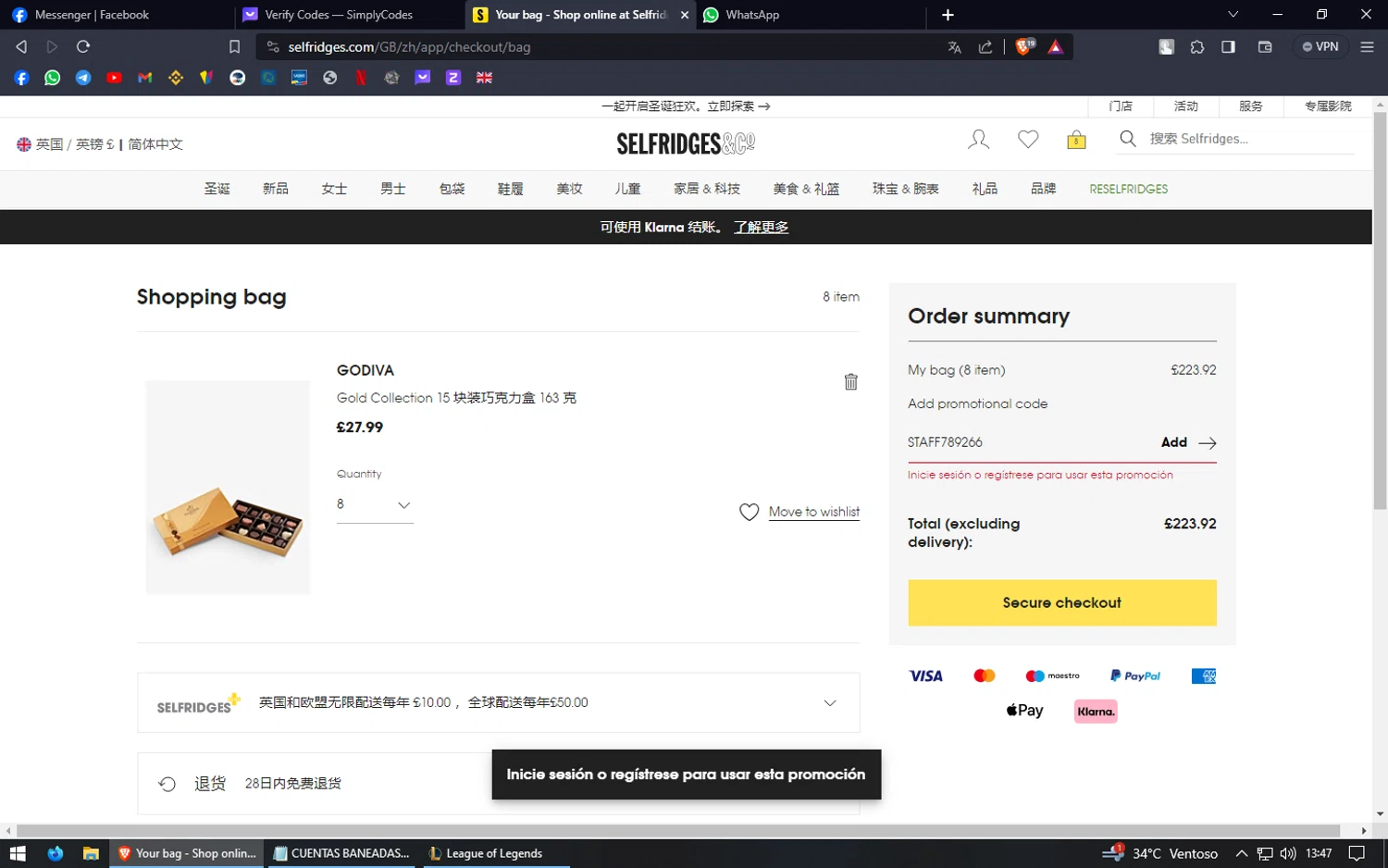The width and height of the screenshot is (1388, 868).
Task: Open the Selfridges account profile icon
Action: (978, 140)
